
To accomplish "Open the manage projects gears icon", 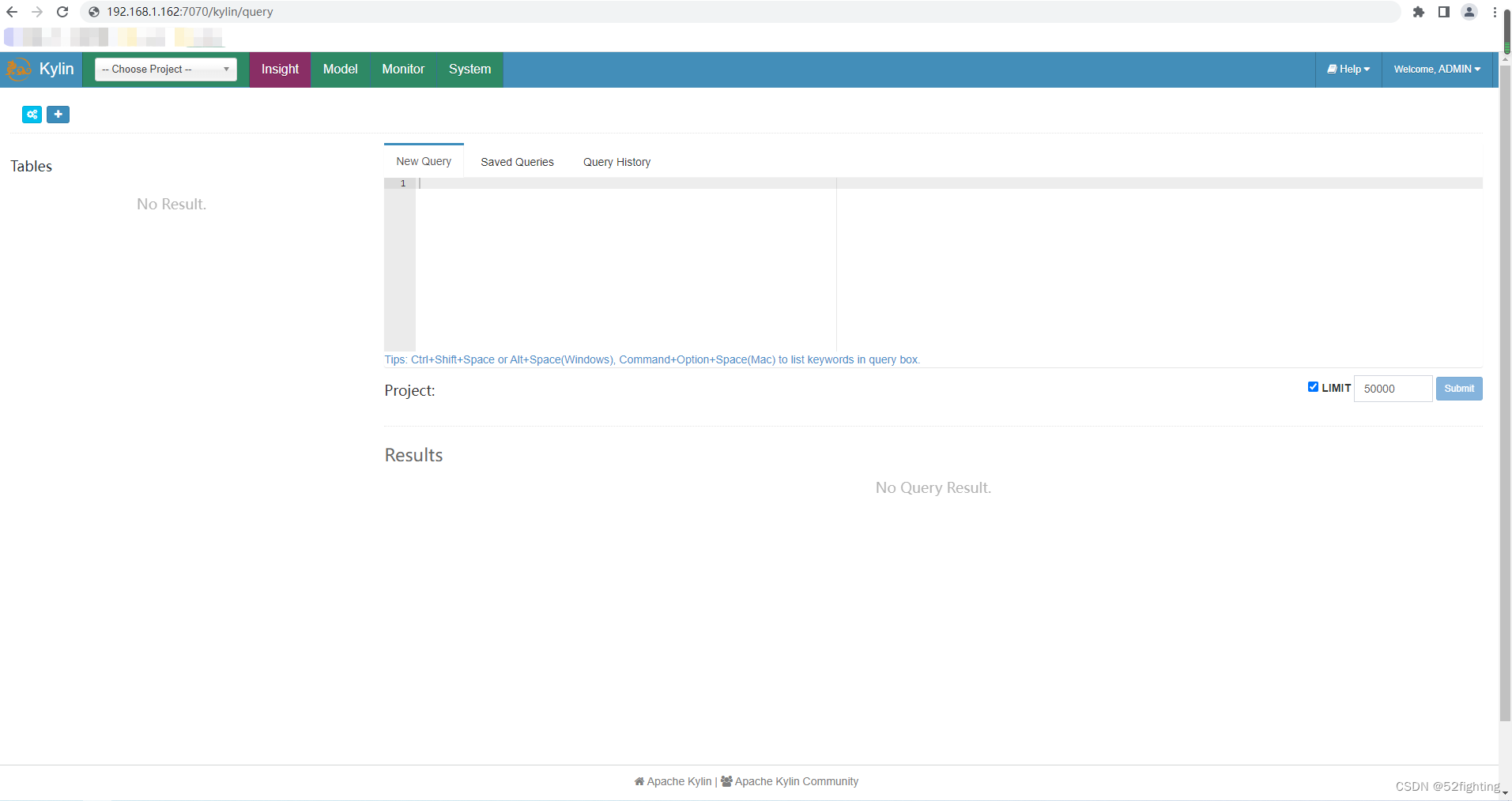I will 32,115.
